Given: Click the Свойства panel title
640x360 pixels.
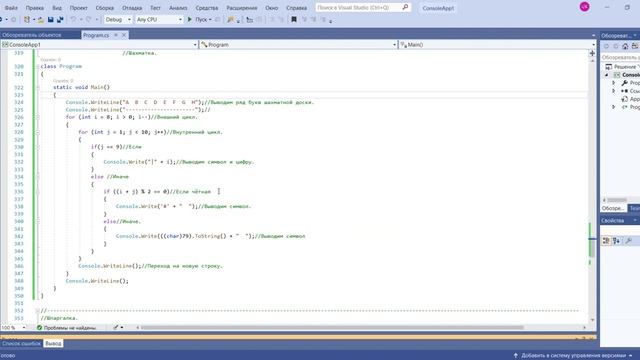Looking at the screenshot, I should coord(613,220).
